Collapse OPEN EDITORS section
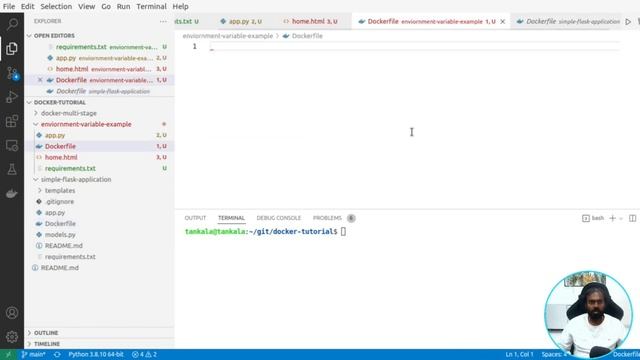Screen dimensions: 640x360 click(x=54, y=36)
